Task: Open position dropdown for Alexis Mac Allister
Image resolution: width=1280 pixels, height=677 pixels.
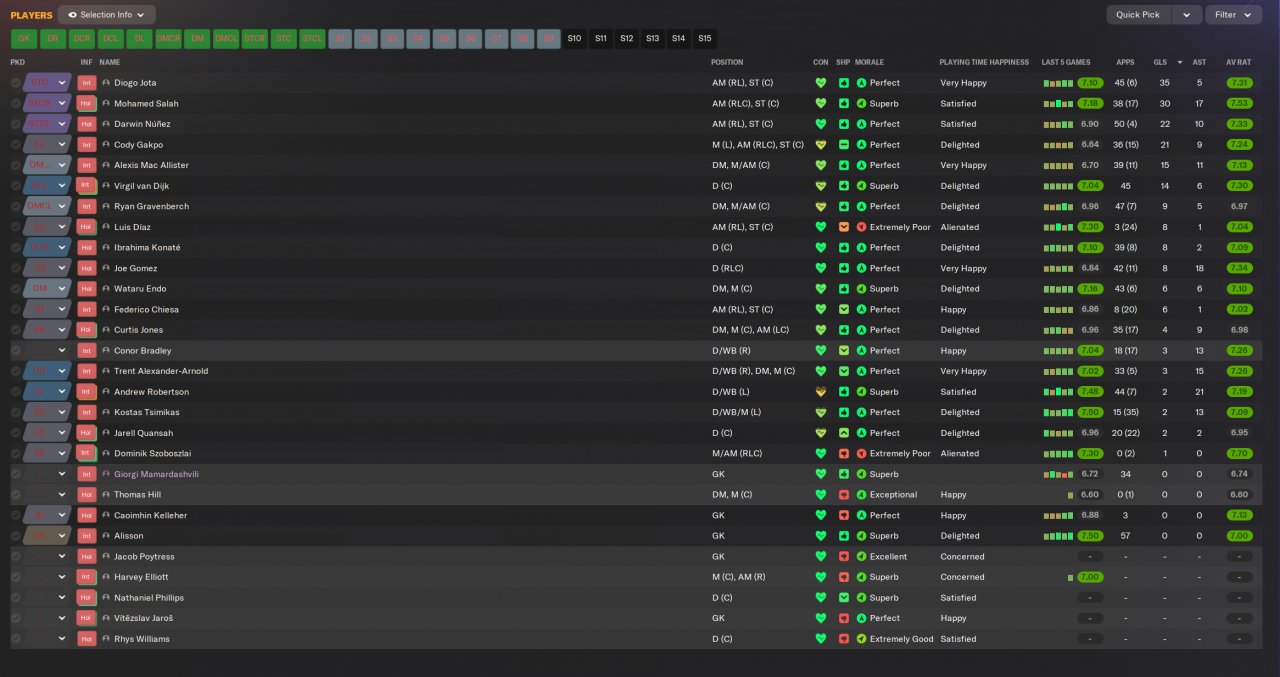Action: pyautogui.click(x=62, y=165)
